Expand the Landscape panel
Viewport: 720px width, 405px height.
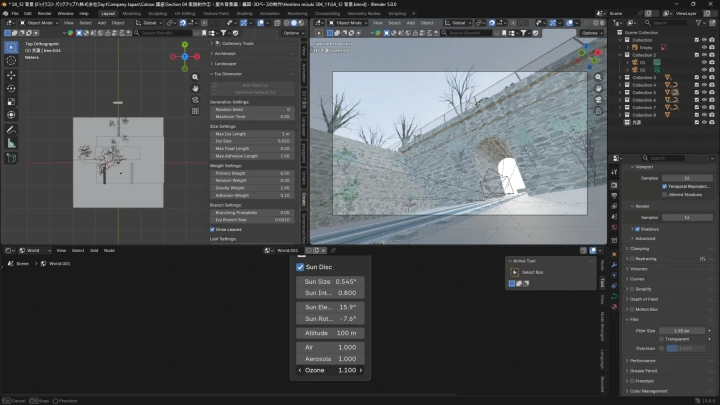212,63
